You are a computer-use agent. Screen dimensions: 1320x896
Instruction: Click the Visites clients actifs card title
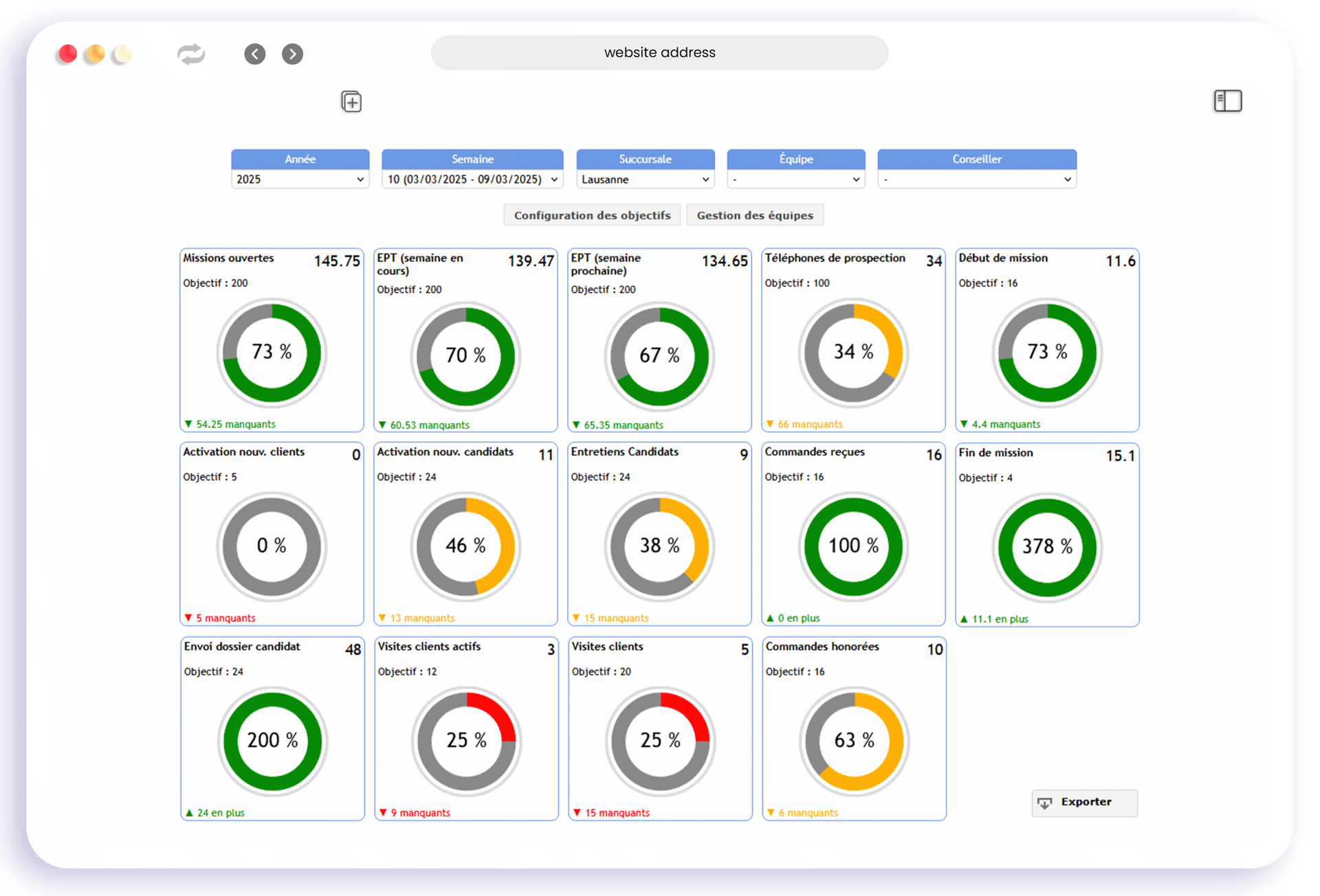429,647
